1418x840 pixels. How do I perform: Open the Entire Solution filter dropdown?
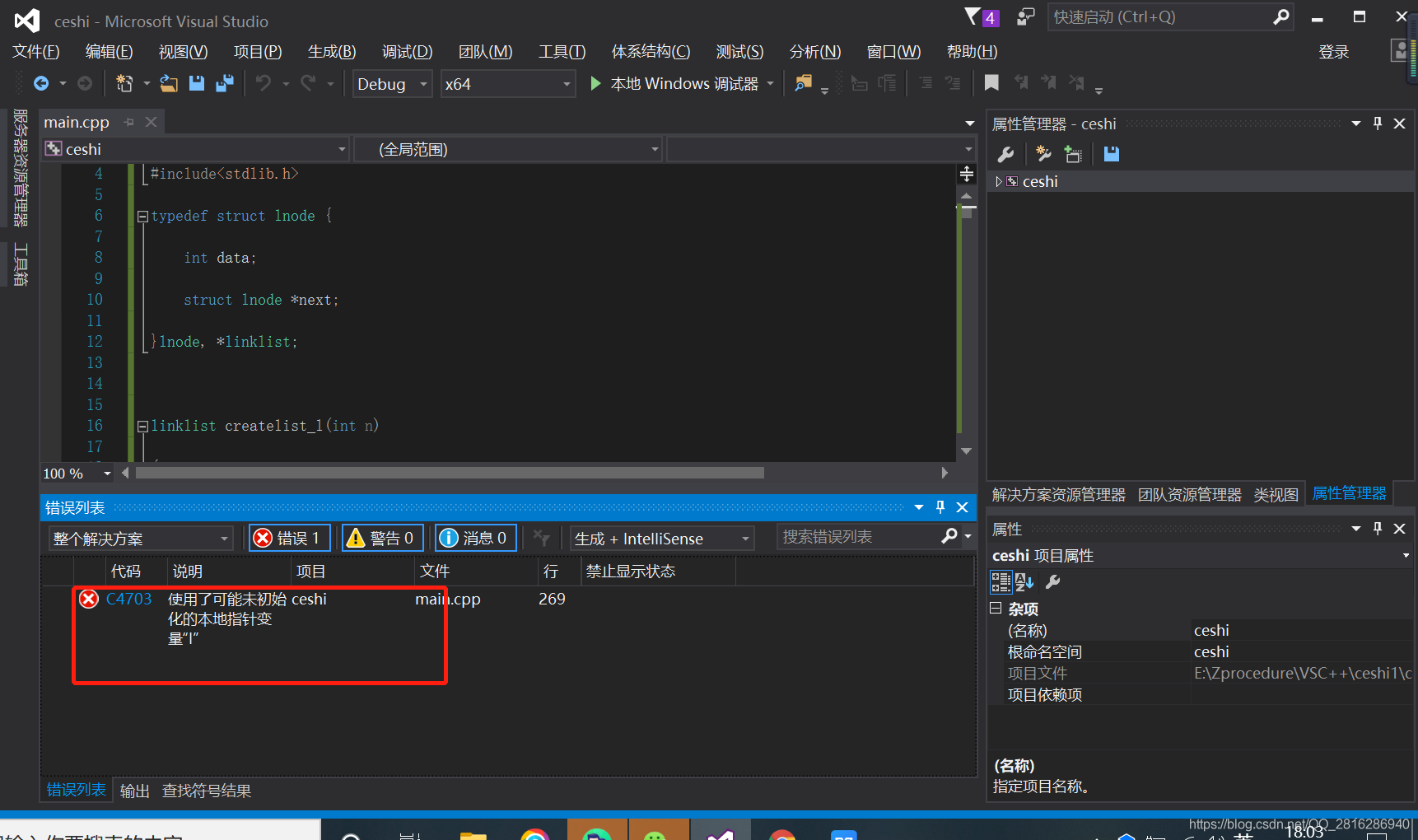(x=141, y=539)
